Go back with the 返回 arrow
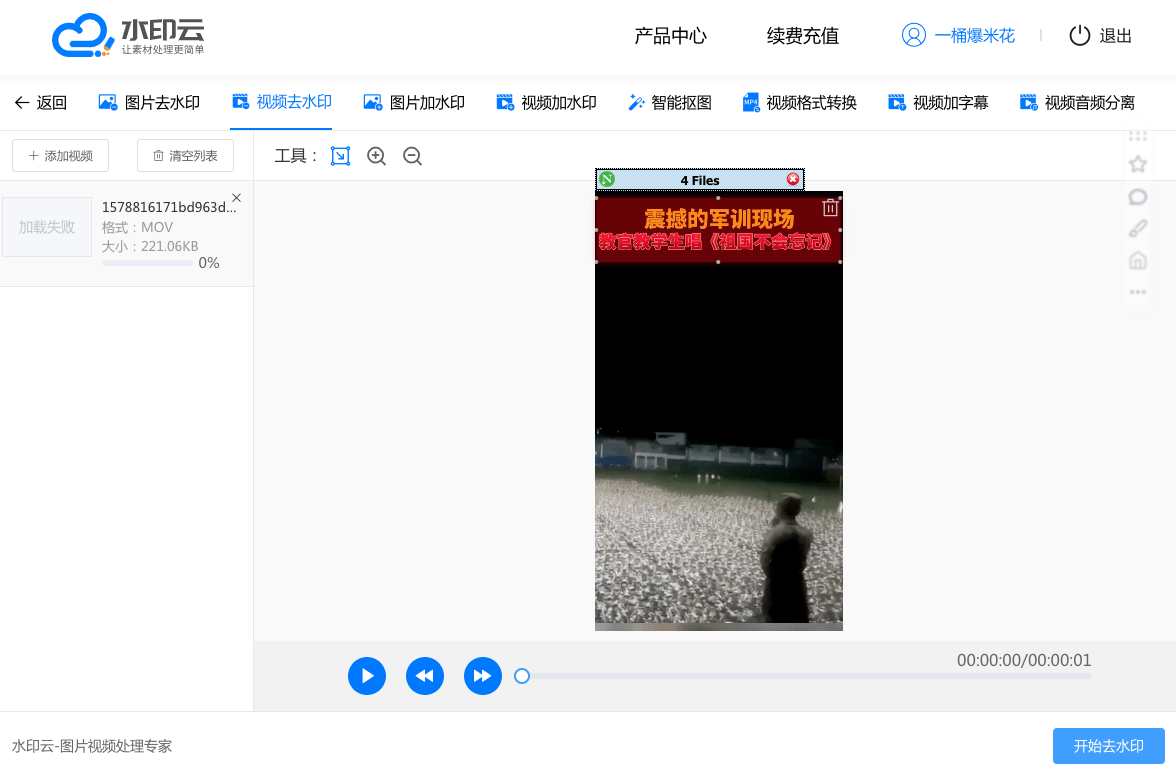 (x=40, y=103)
